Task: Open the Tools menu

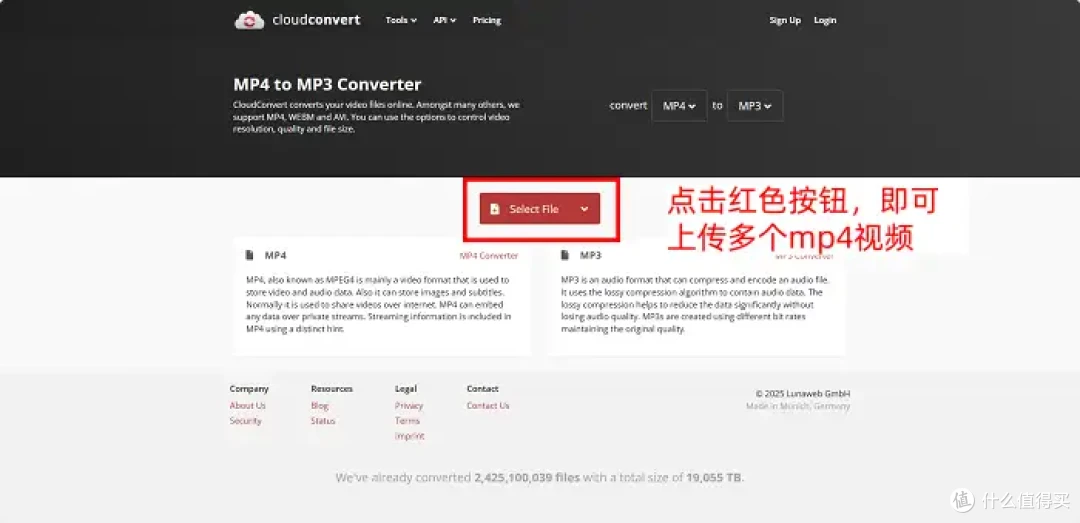Action: (401, 21)
